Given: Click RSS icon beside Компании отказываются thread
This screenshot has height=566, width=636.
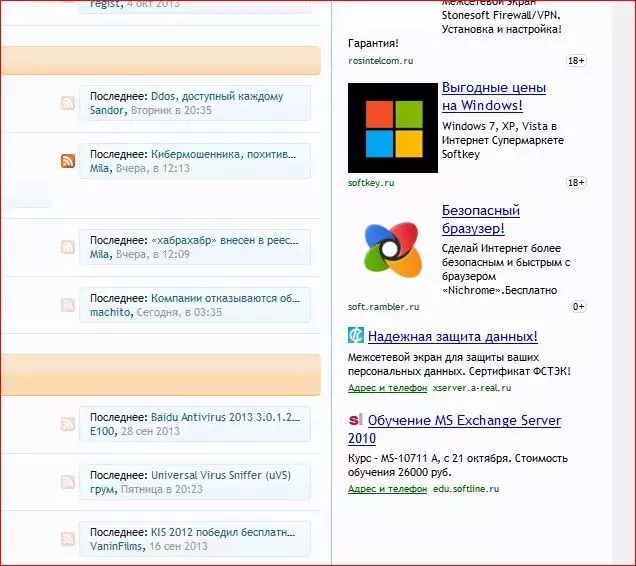Looking at the screenshot, I should (68, 305).
